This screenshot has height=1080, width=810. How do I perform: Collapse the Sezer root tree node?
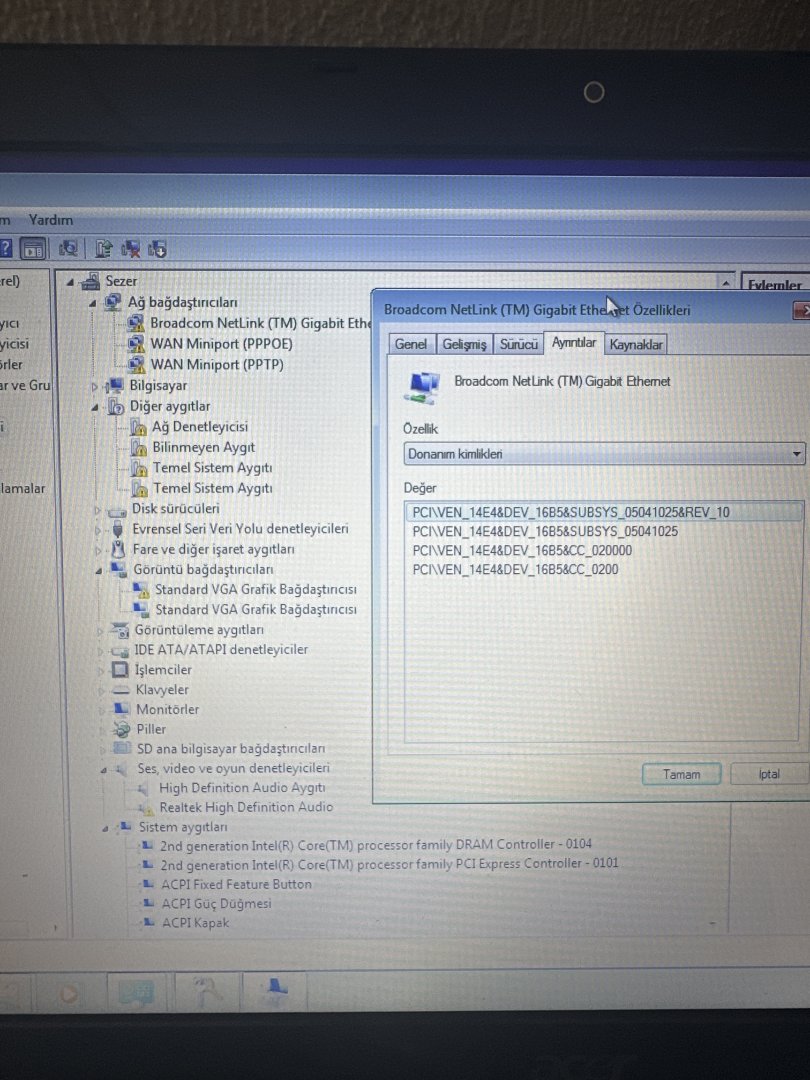70,282
